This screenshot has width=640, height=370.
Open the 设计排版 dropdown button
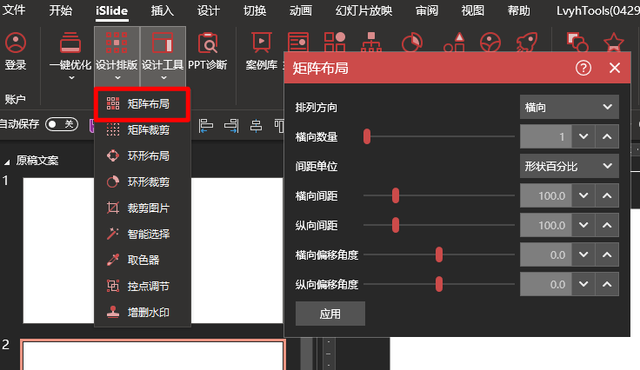pos(117,56)
